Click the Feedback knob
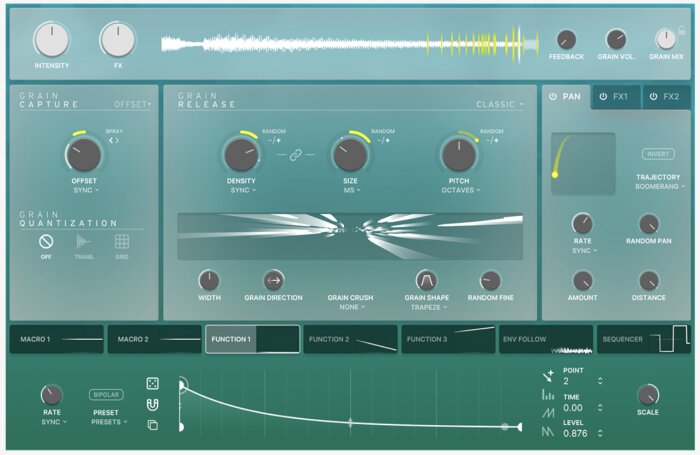 pyautogui.click(x=566, y=40)
